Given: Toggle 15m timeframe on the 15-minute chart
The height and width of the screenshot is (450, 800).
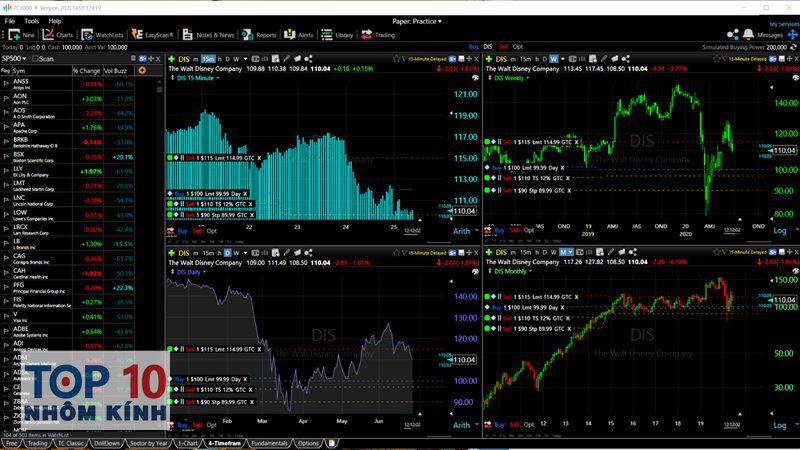Looking at the screenshot, I should click(208, 59).
